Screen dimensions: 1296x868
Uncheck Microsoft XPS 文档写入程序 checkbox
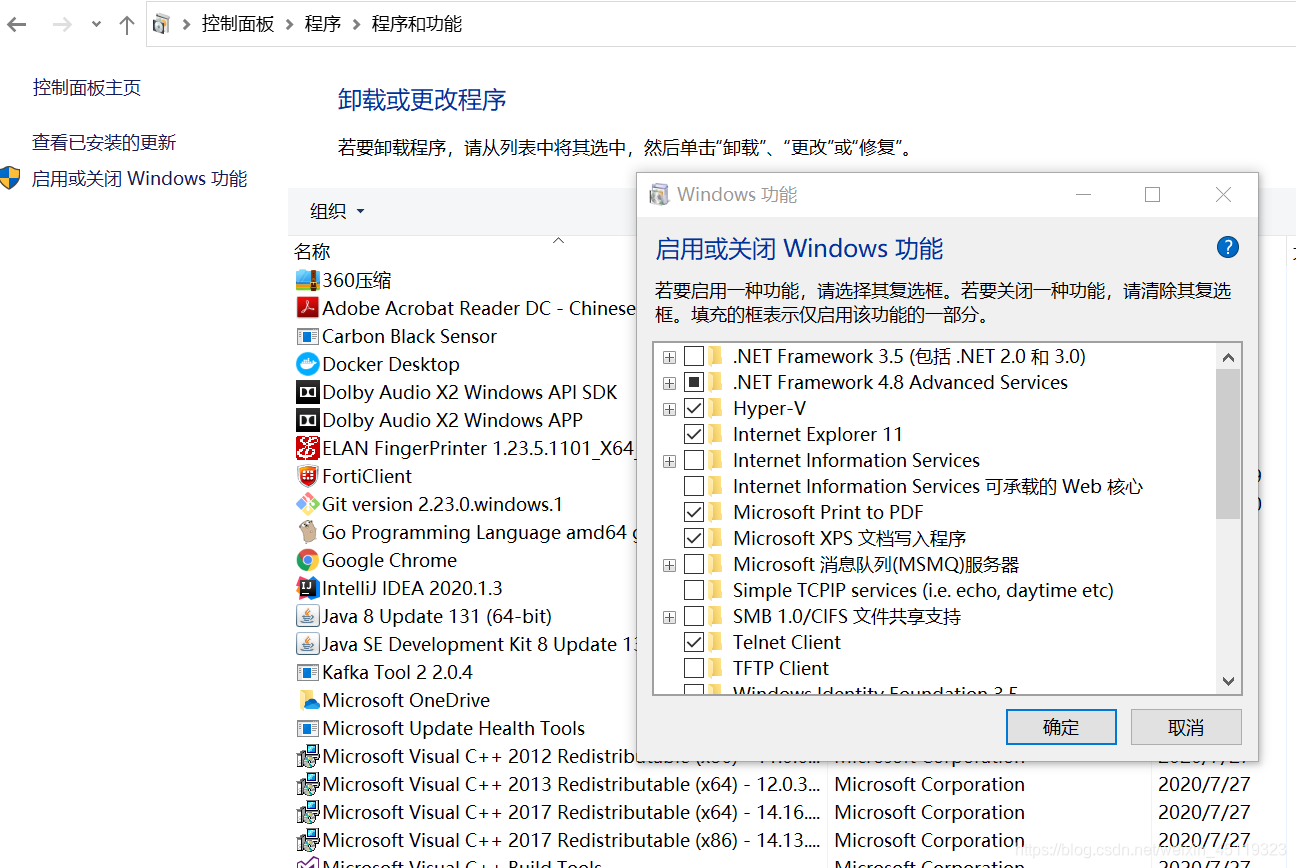click(694, 538)
